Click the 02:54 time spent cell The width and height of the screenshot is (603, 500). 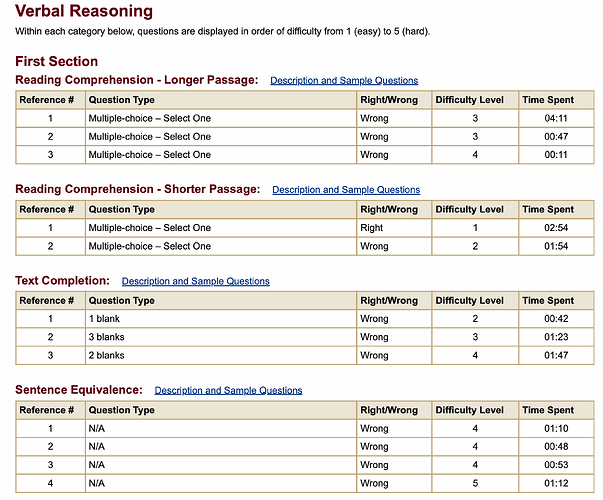tap(557, 228)
